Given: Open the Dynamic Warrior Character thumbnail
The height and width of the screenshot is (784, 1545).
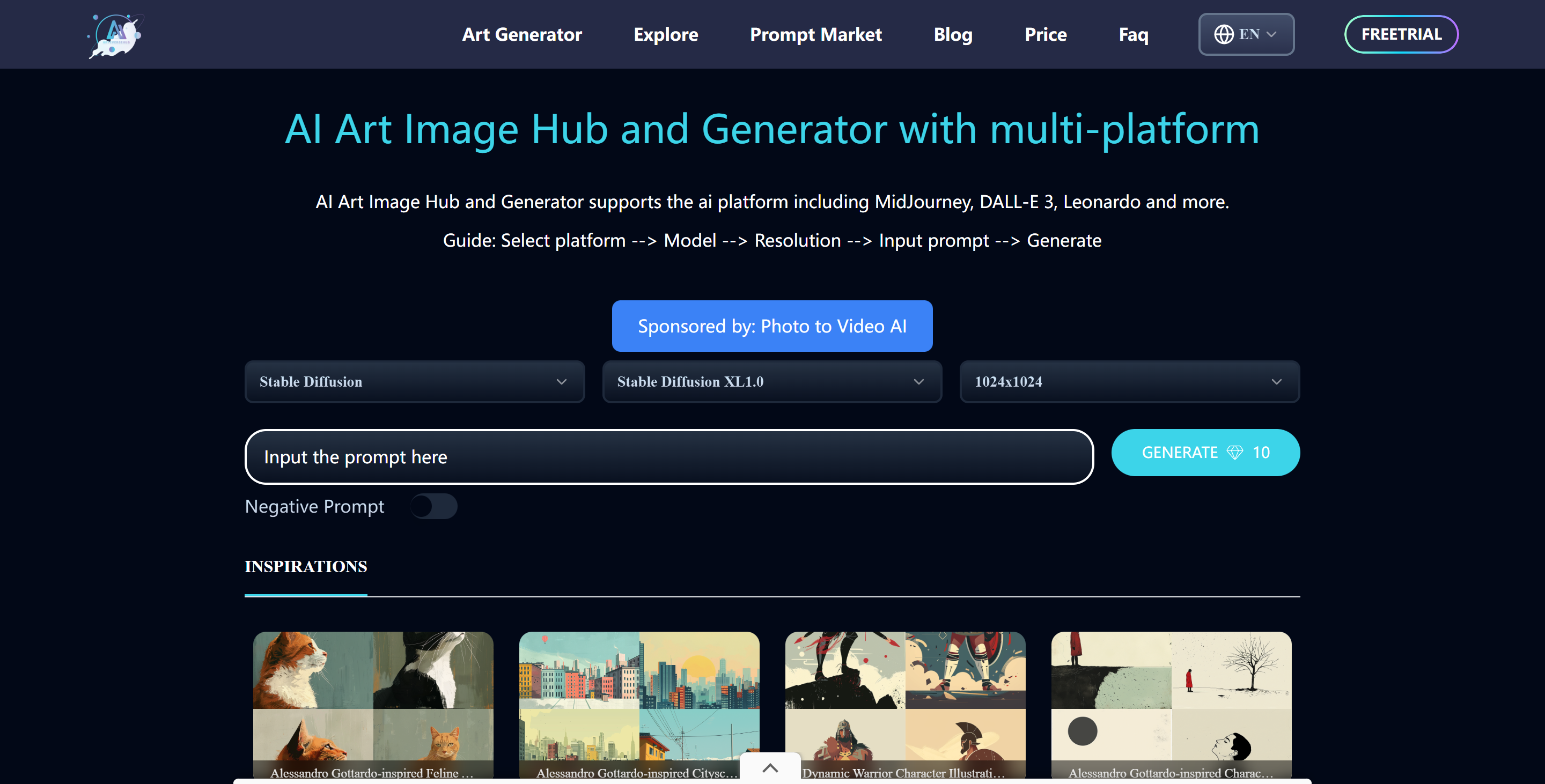Looking at the screenshot, I should 904,701.
